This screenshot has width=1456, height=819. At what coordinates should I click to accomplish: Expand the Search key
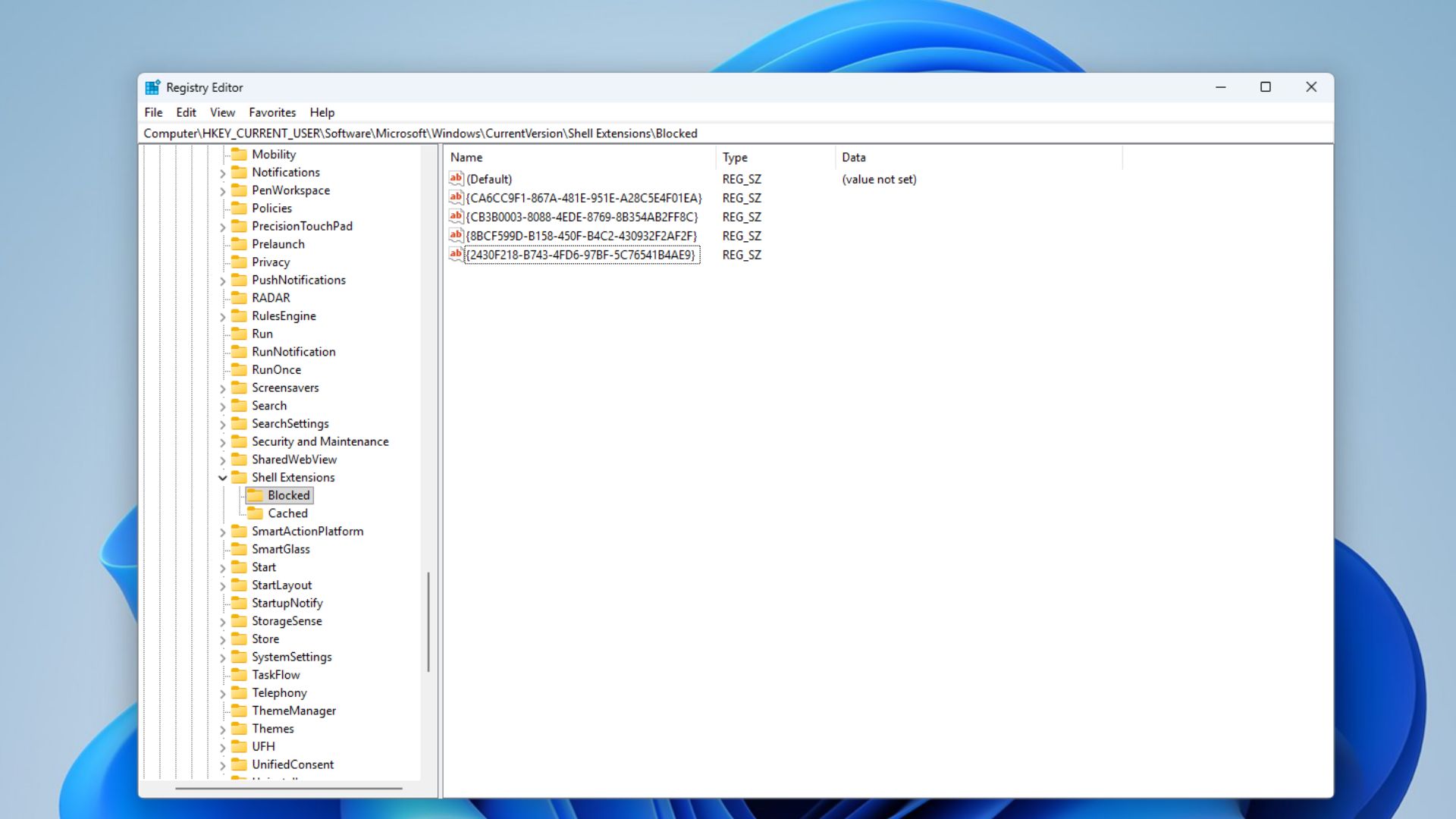(x=222, y=405)
